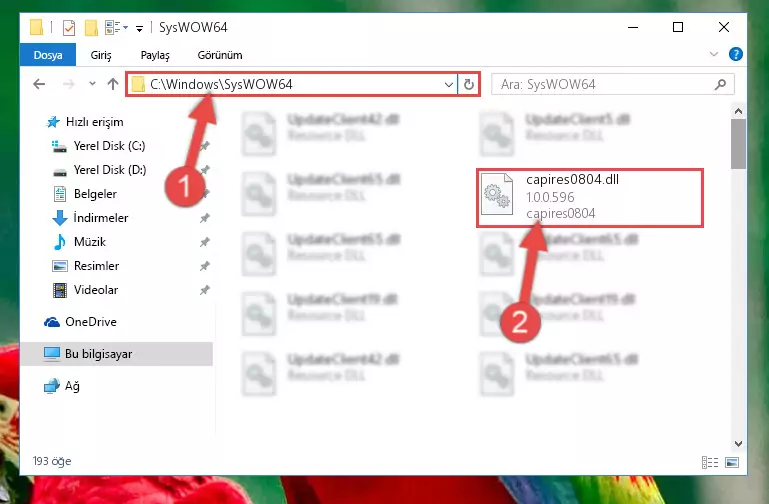Screen dimensions: 769x504
Task: Switch to the Giriş tab
Action: point(101,55)
